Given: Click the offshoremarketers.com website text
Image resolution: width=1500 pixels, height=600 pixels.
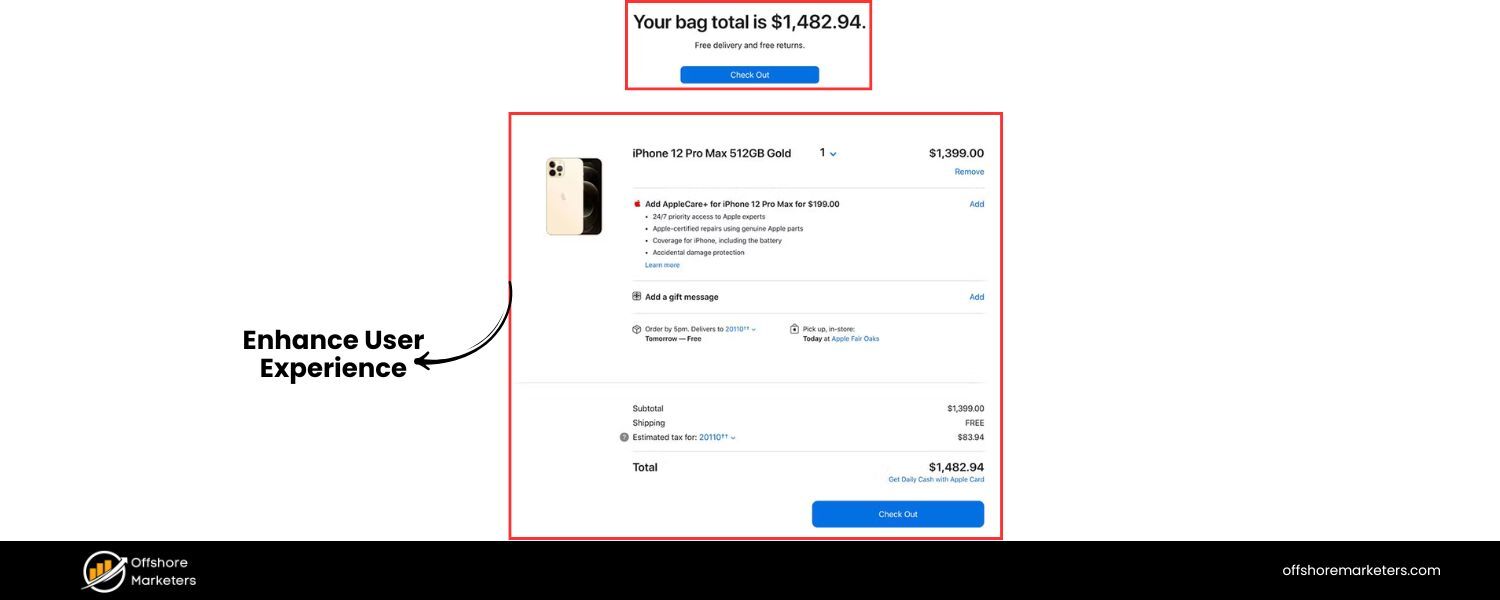Looking at the screenshot, I should (x=1361, y=571).
